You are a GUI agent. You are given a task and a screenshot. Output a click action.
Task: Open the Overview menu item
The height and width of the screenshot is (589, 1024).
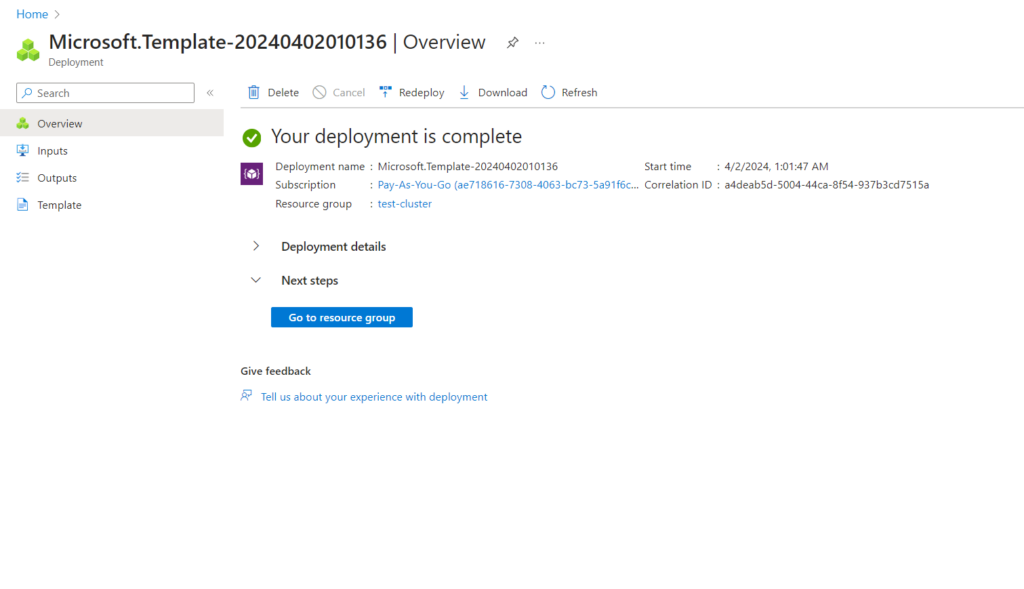tap(112, 123)
